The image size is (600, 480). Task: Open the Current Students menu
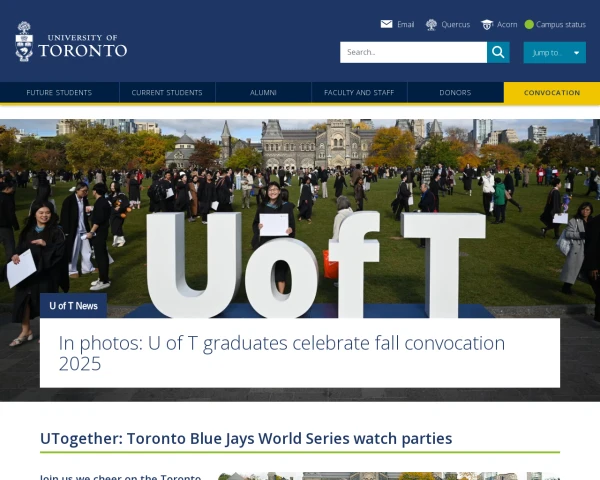(167, 93)
